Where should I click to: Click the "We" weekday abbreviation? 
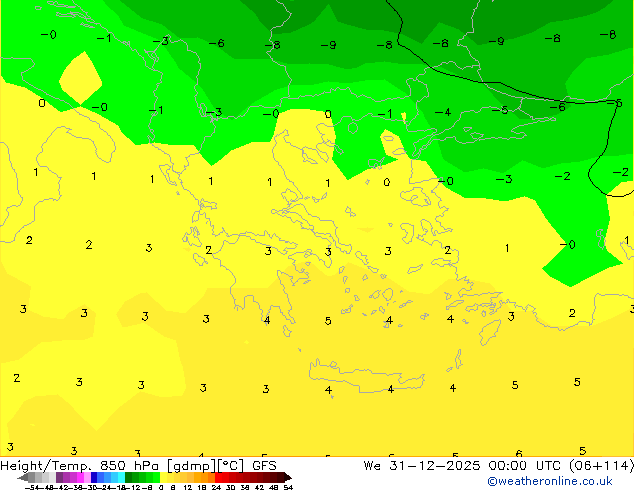(x=372, y=466)
